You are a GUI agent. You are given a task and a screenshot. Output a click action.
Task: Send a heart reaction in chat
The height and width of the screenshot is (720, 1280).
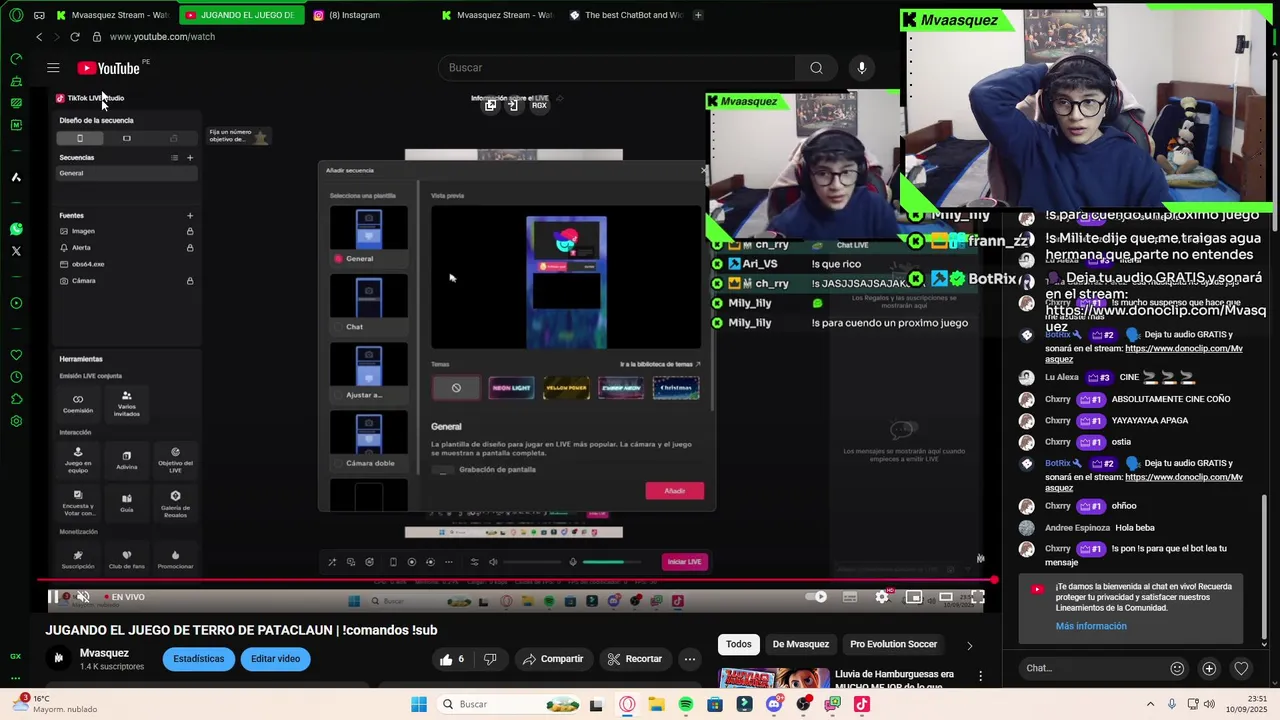[1241, 668]
